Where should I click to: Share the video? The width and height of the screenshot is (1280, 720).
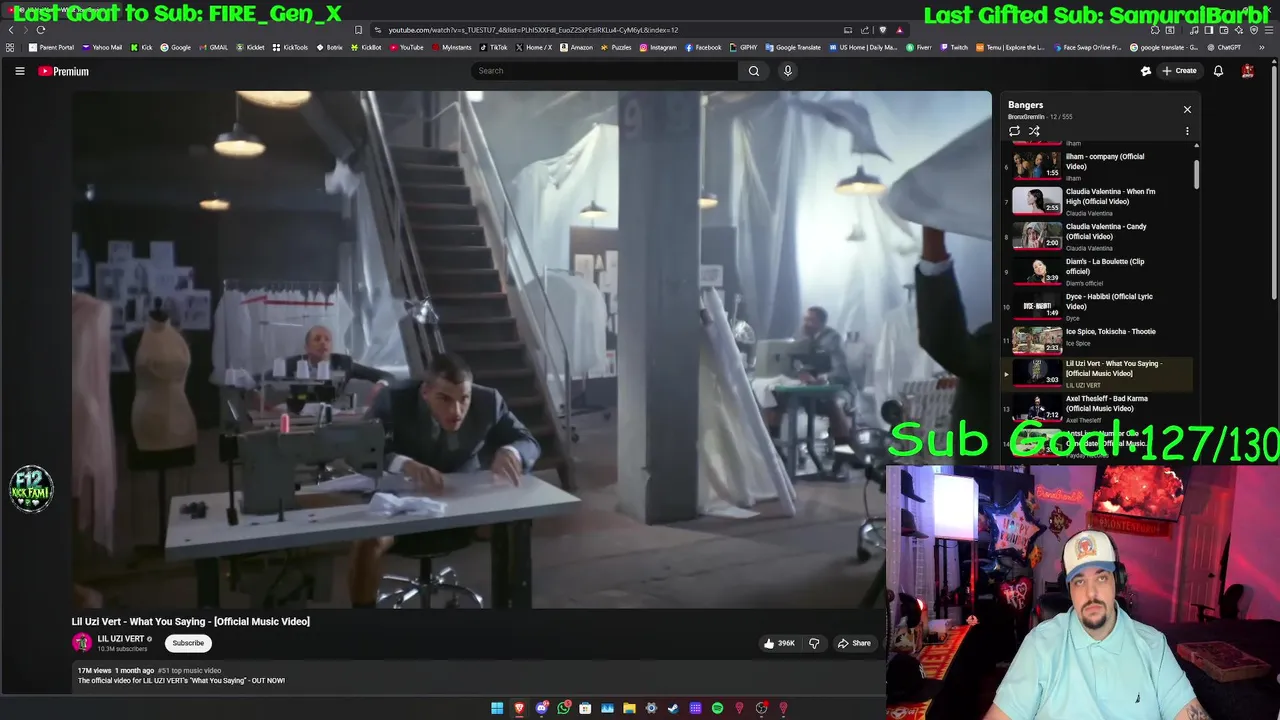point(854,643)
